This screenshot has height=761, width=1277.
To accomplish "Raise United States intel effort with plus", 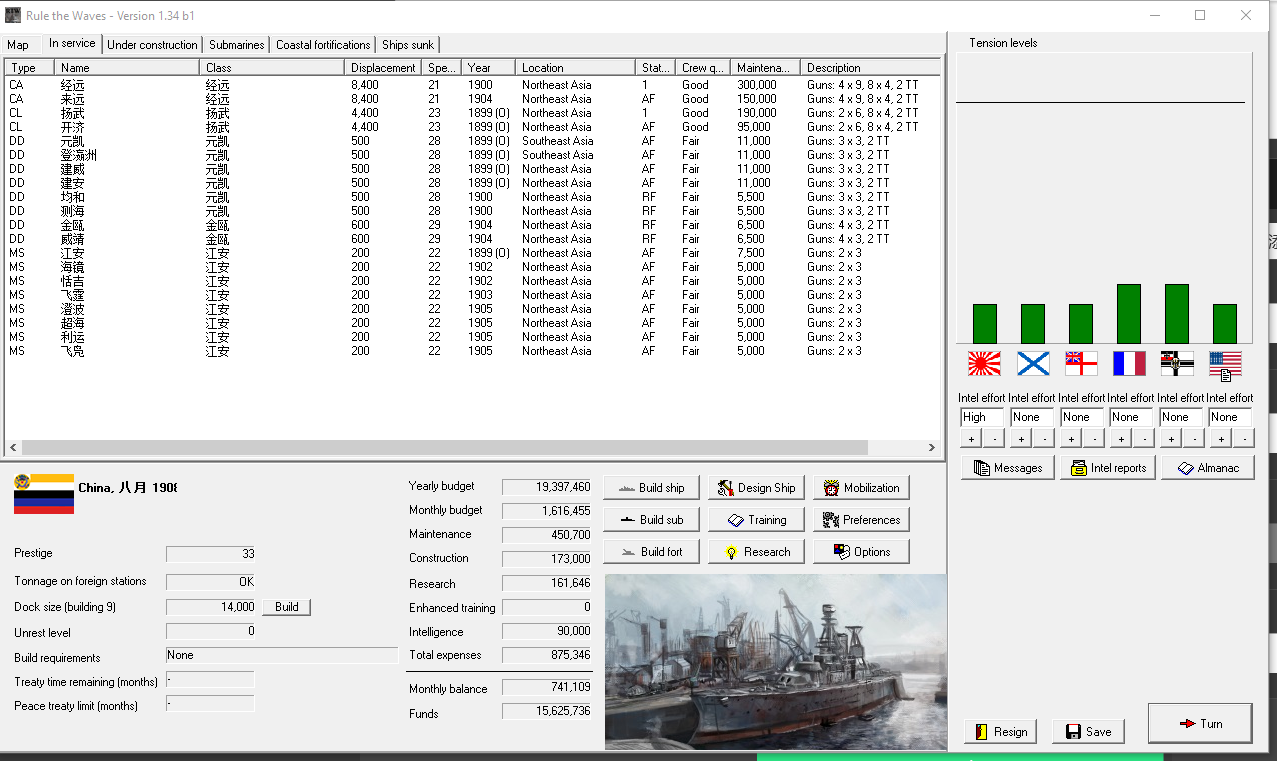I will click(1220, 439).
